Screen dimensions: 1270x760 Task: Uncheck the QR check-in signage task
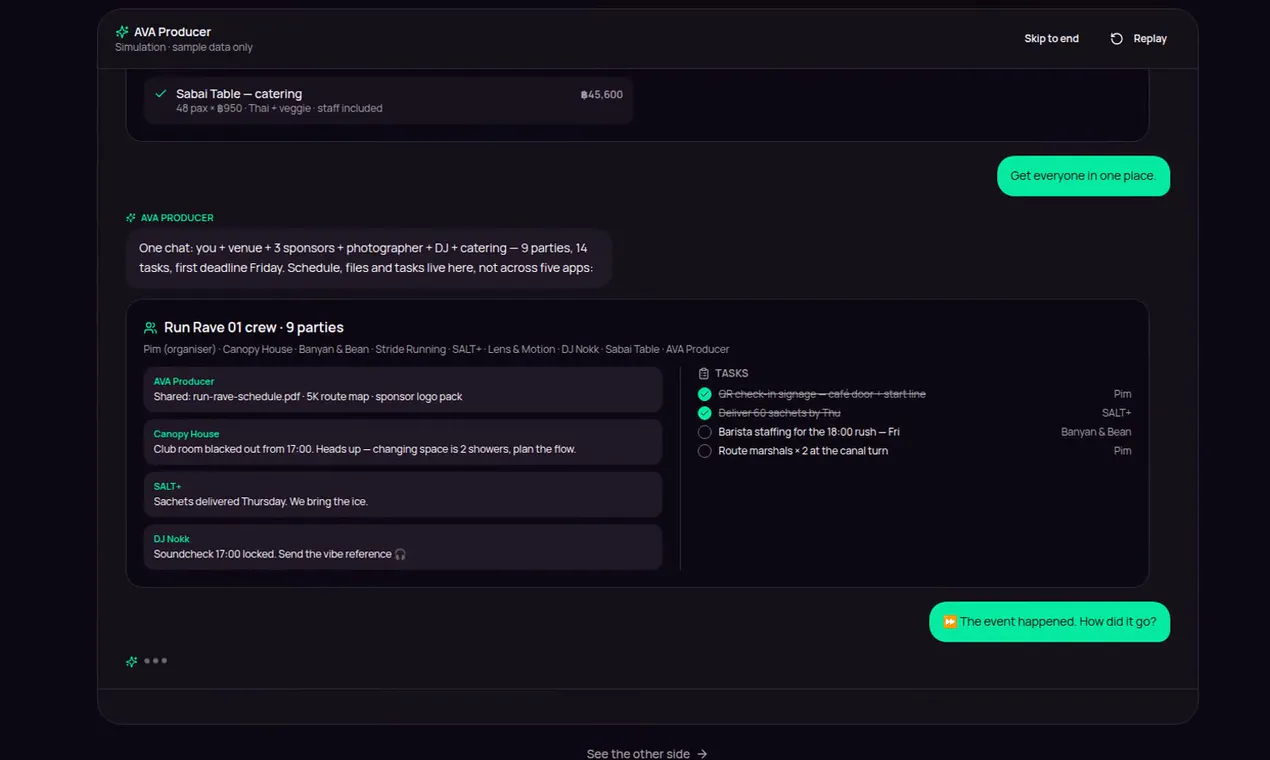[x=705, y=394]
